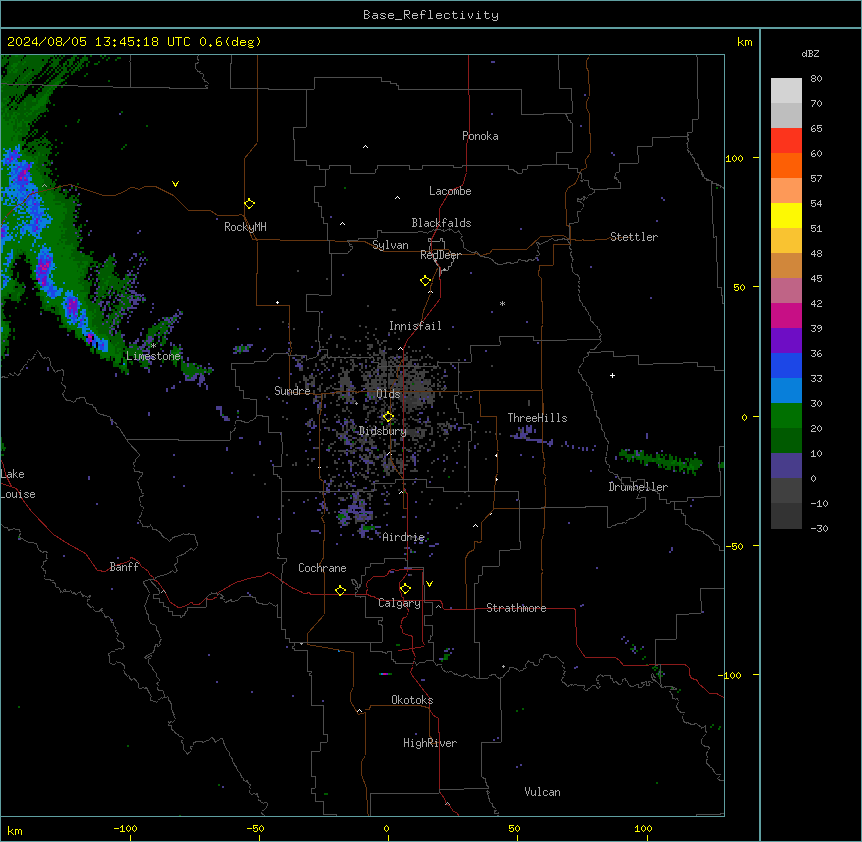Select the RedDeer city label
The height and width of the screenshot is (842, 862).
coord(440,255)
